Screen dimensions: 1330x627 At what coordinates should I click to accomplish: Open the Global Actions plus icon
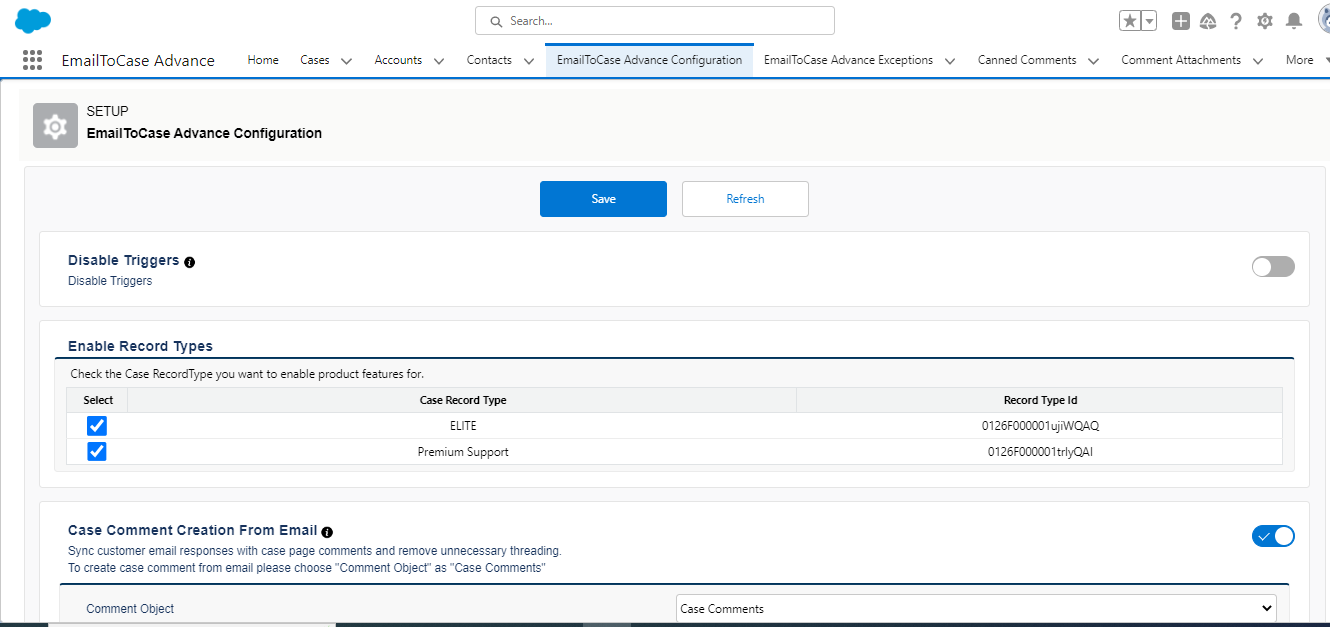pyautogui.click(x=1181, y=21)
